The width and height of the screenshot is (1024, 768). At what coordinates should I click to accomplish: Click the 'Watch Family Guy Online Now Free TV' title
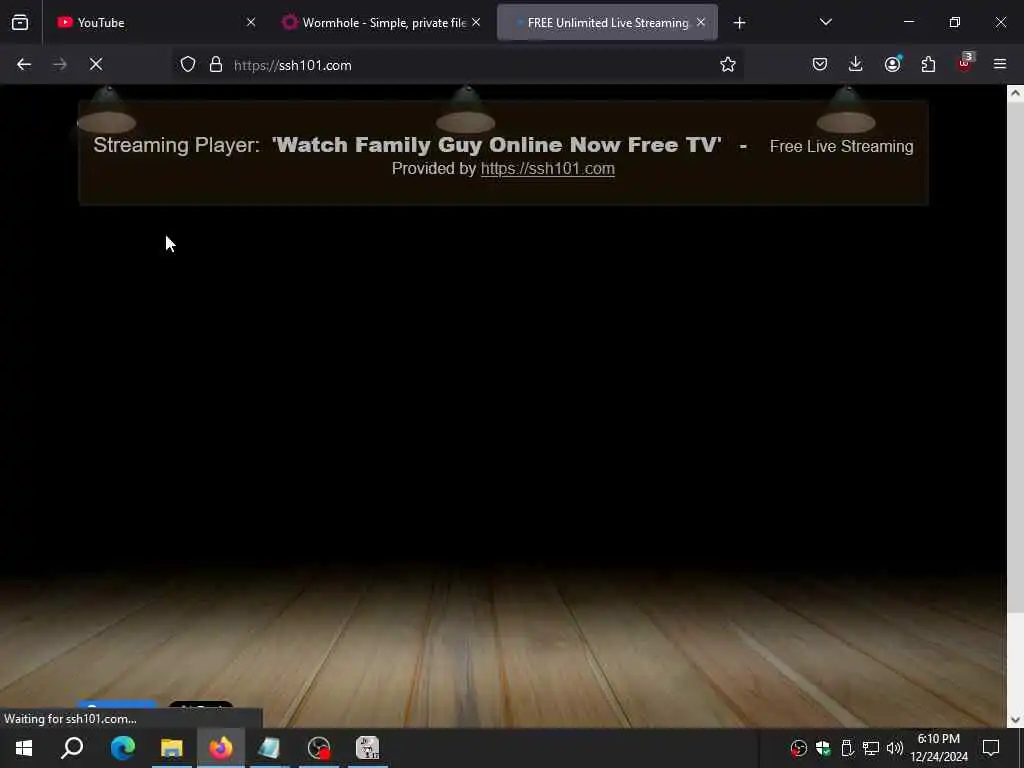coord(496,145)
